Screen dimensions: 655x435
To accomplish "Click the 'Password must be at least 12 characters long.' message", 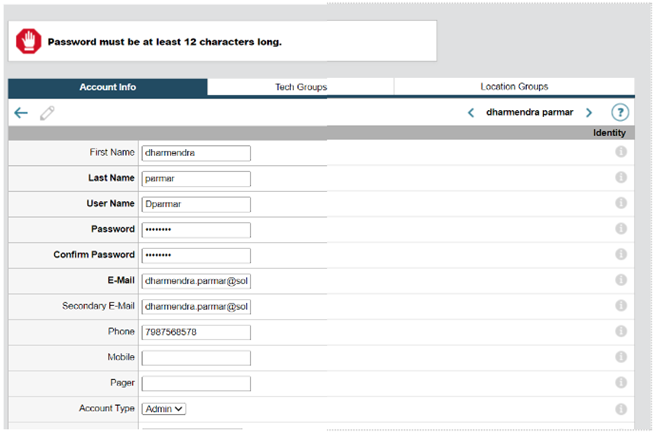I will (165, 42).
